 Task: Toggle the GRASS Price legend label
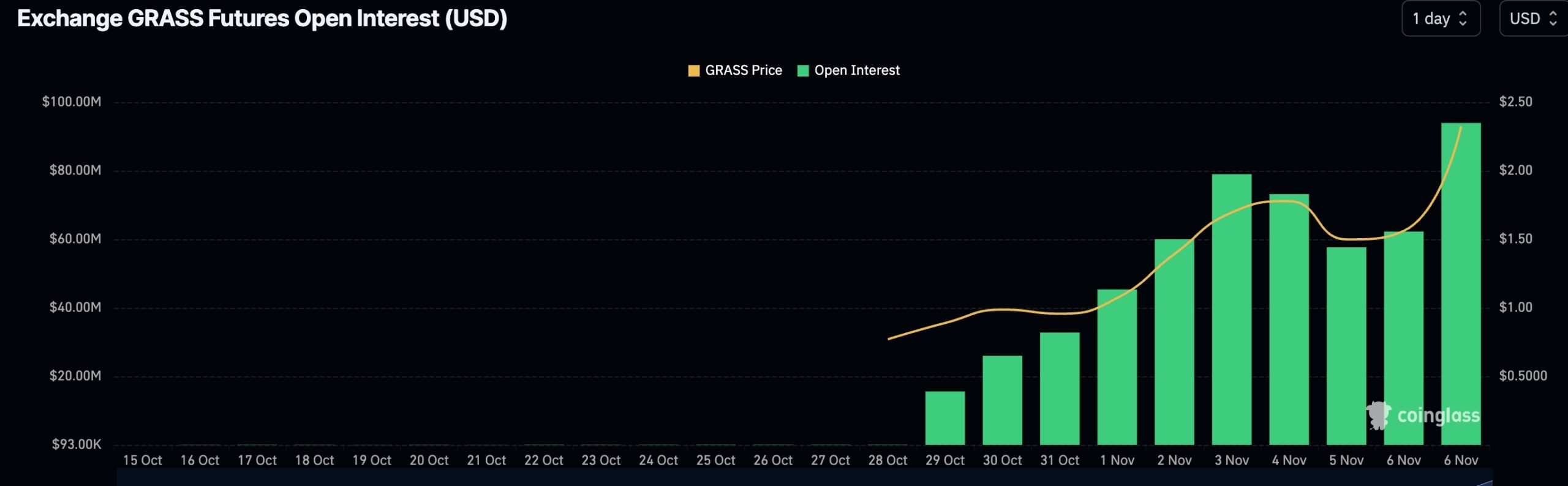[x=744, y=70]
